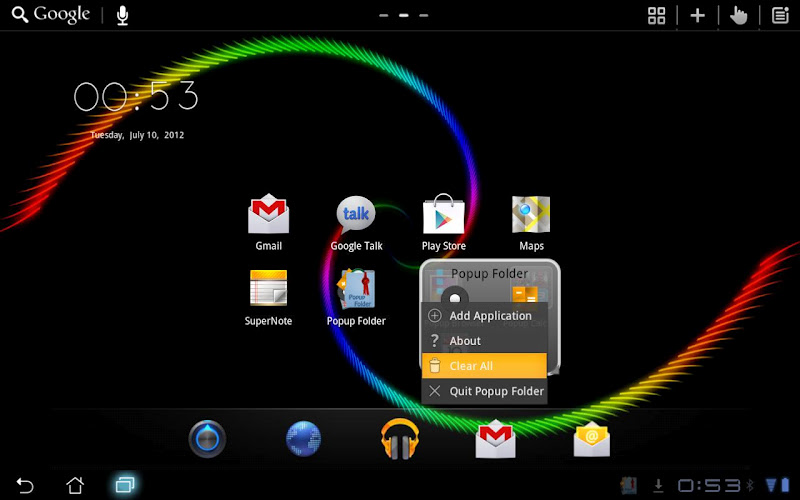
Task: Open the recent apps button
Action: point(124,484)
